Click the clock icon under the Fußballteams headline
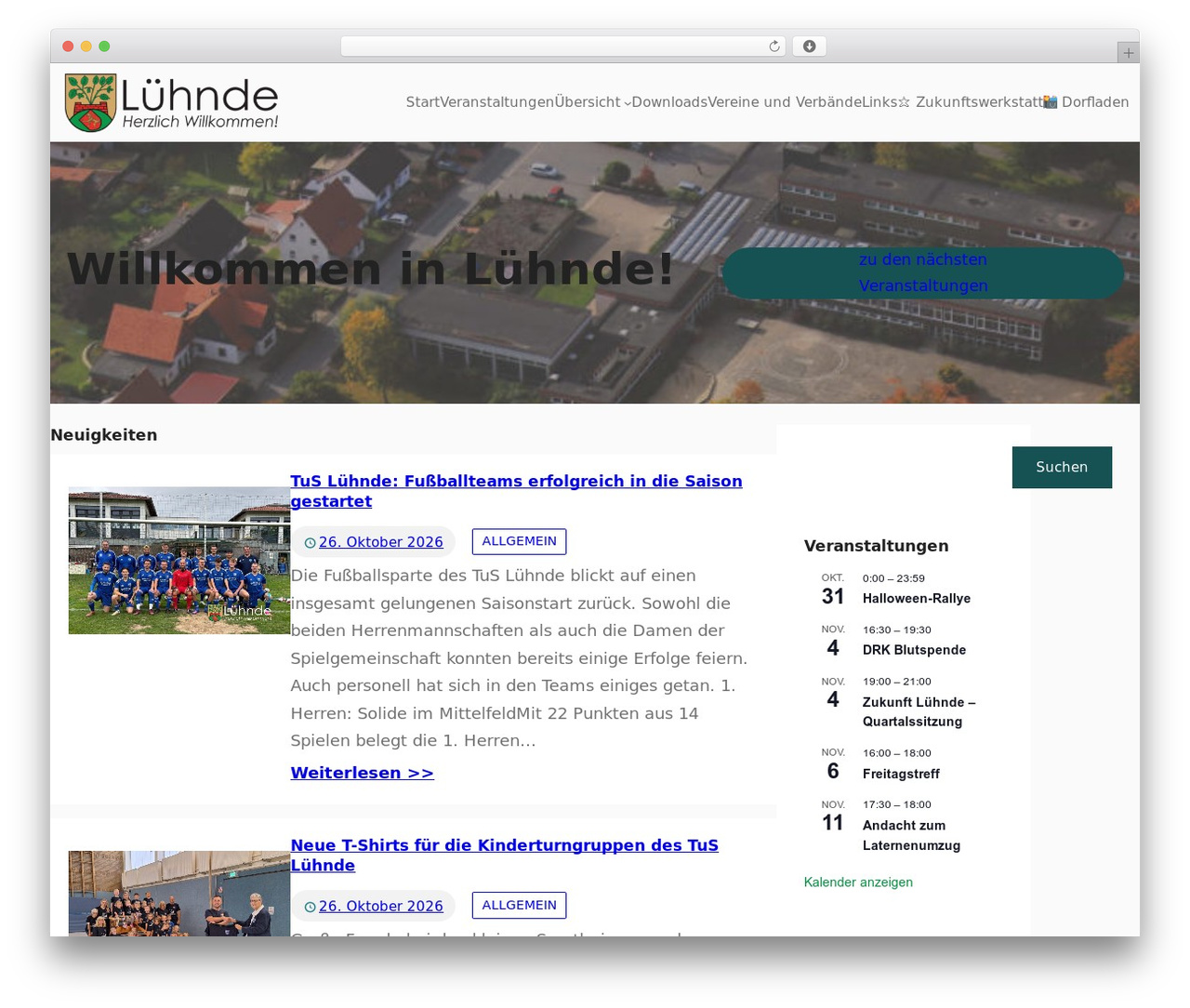Screen dimensions: 1190x1008 [x=311, y=543]
